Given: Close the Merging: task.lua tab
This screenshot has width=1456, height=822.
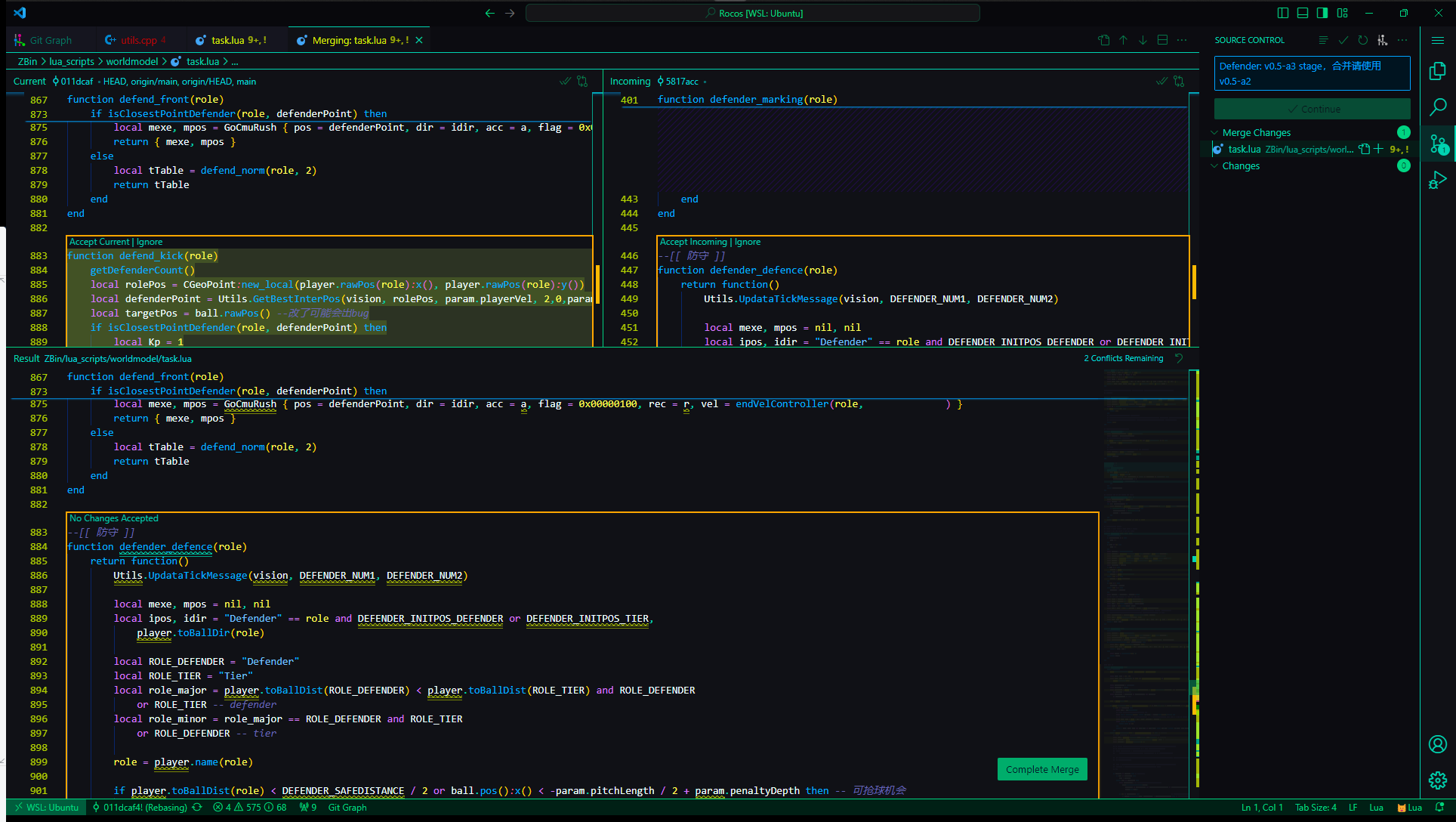Looking at the screenshot, I should coord(419,40).
